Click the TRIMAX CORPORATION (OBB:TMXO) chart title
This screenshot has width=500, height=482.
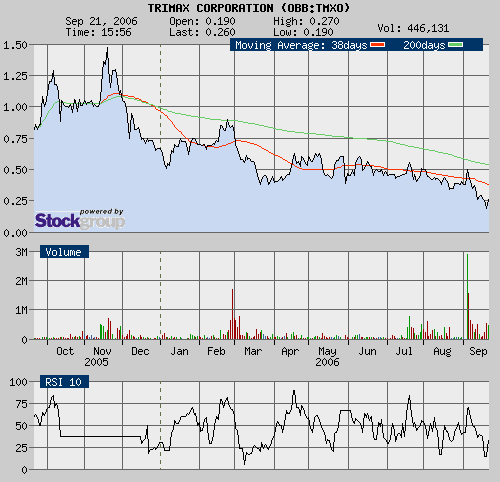point(249,8)
